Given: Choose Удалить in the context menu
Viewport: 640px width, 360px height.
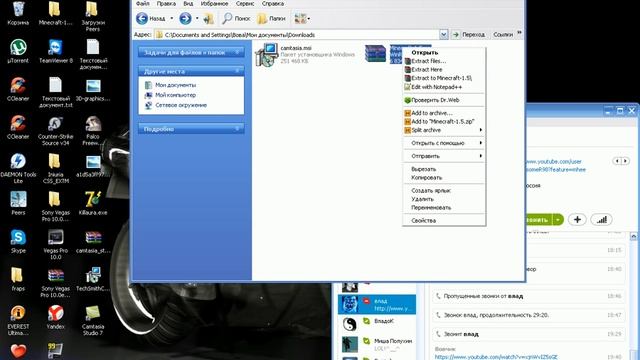Looking at the screenshot, I should point(444,199).
